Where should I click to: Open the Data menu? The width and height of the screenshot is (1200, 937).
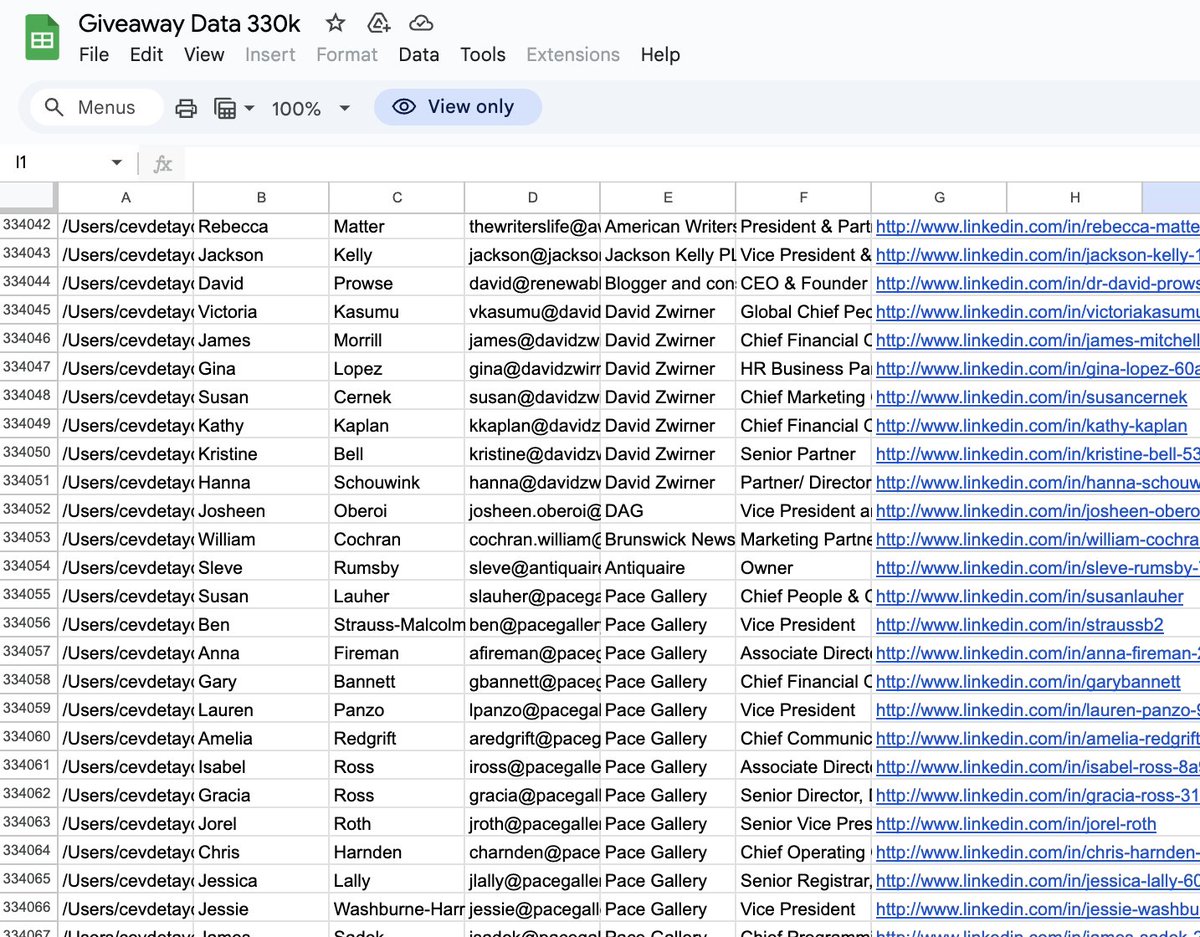tap(418, 54)
